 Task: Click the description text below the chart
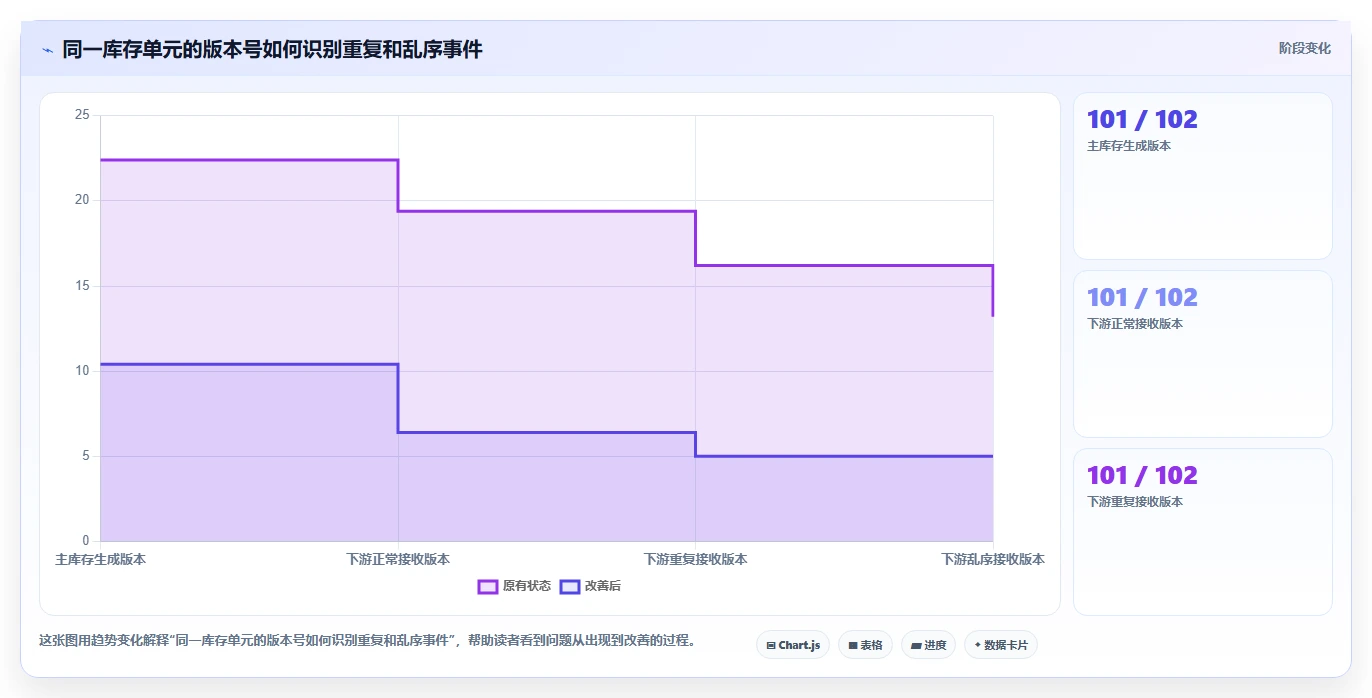(367, 640)
